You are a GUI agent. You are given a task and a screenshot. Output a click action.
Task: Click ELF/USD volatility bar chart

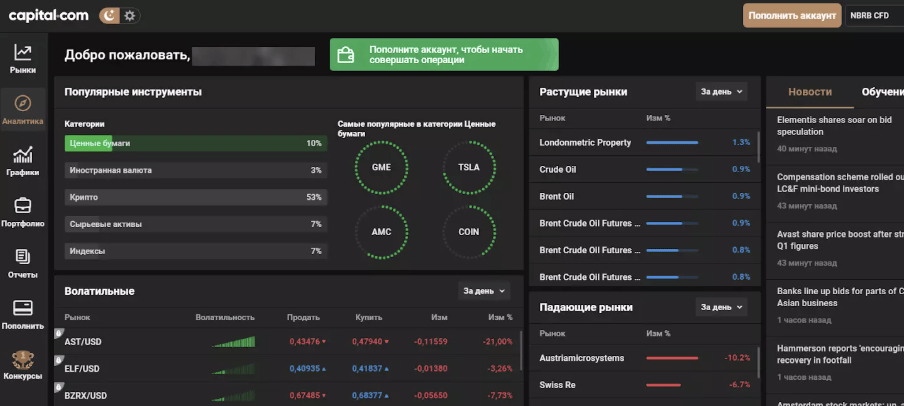(x=233, y=369)
